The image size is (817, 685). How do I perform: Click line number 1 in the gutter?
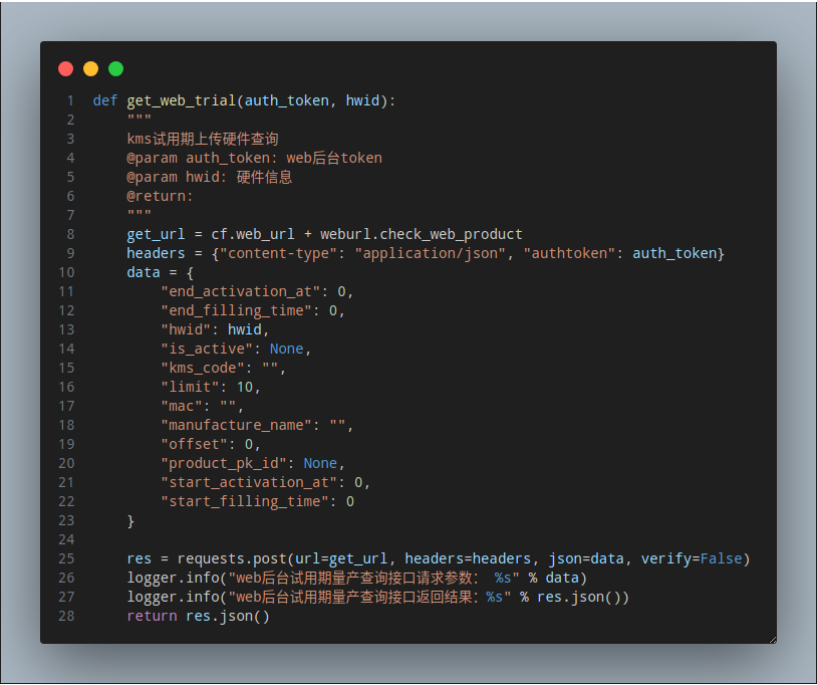pos(70,101)
